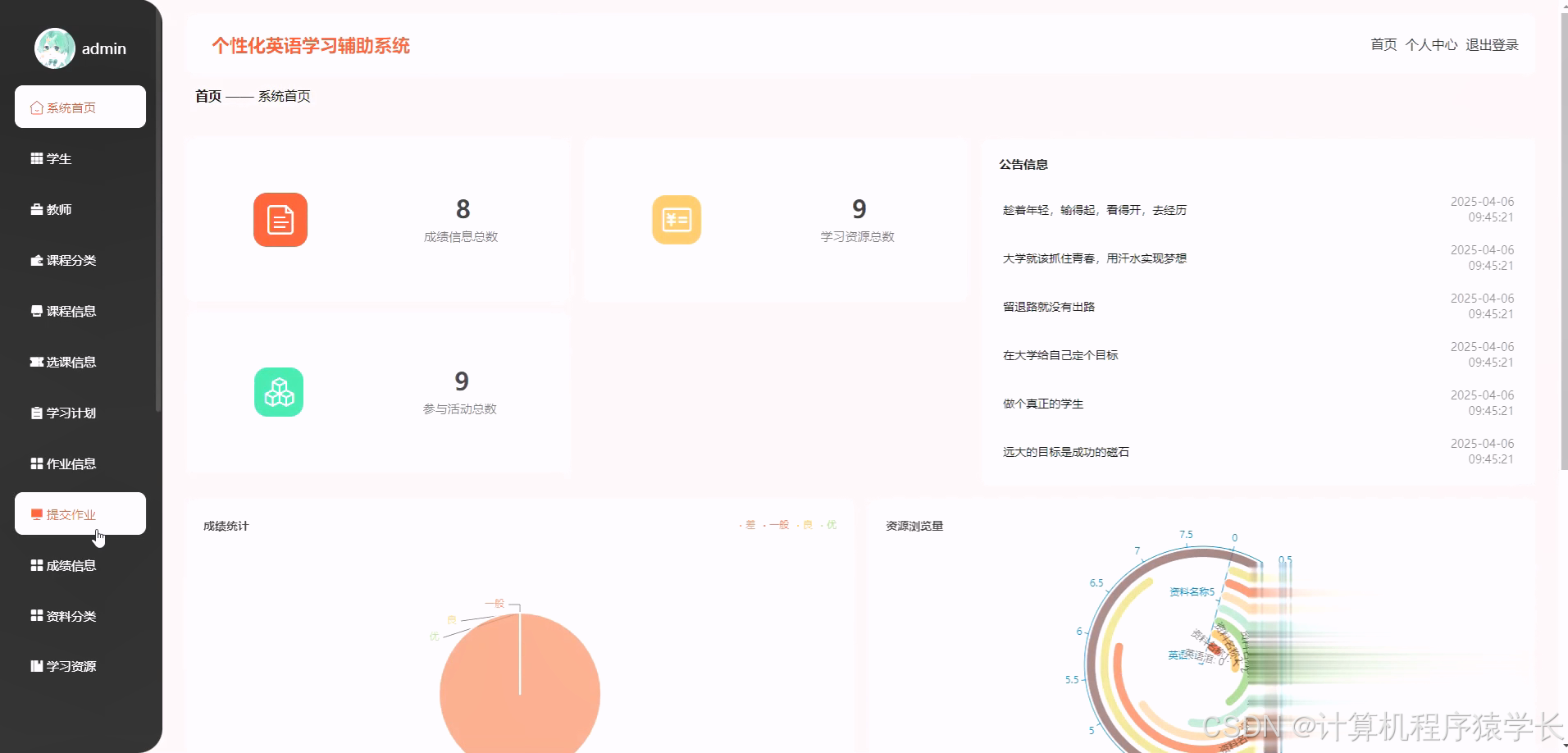Open 作业信息 using its grid icon
Image resolution: width=1568 pixels, height=753 pixels.
[36, 463]
